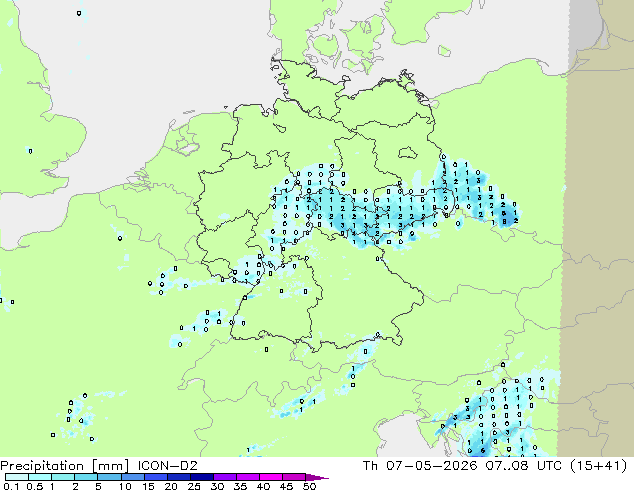Click the '50' legend scale label
This screenshot has height=490, width=634.
click(x=309, y=486)
